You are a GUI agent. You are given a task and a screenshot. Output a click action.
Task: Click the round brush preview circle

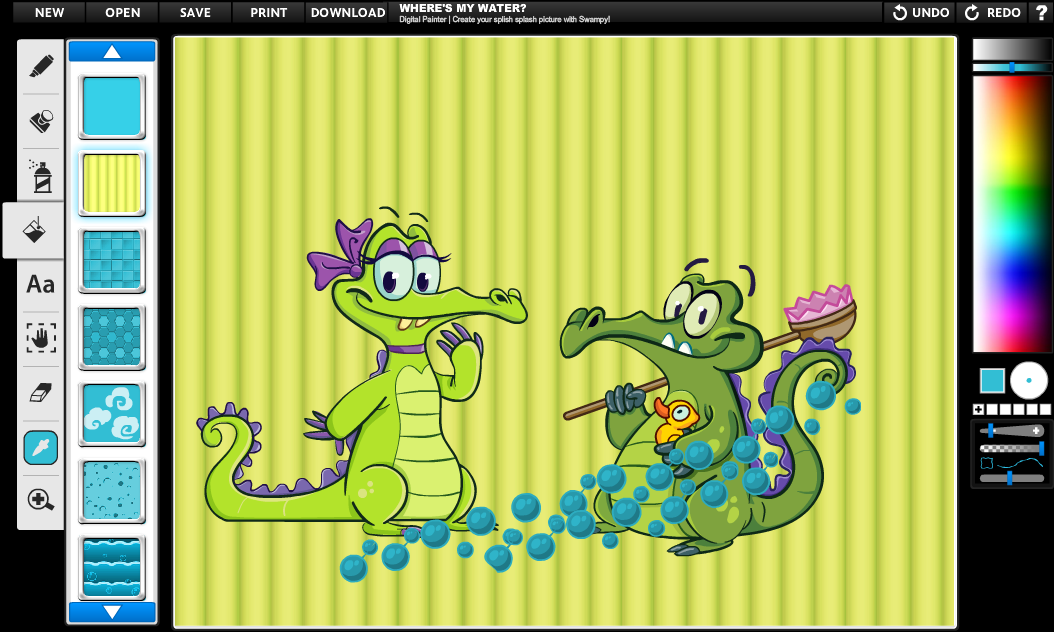click(1028, 381)
